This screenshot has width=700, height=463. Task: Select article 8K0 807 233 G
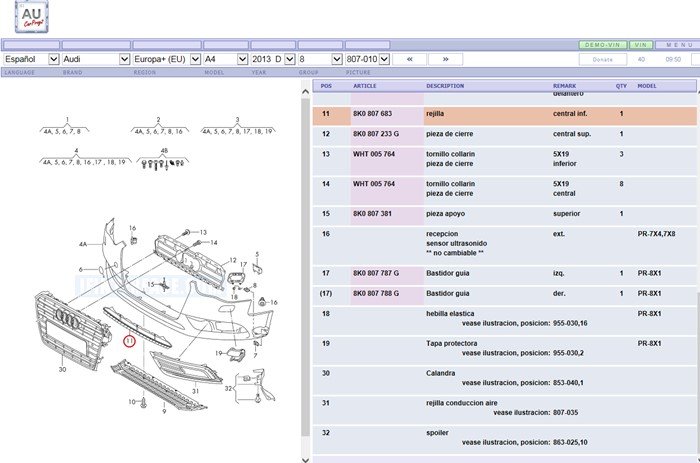(376, 134)
